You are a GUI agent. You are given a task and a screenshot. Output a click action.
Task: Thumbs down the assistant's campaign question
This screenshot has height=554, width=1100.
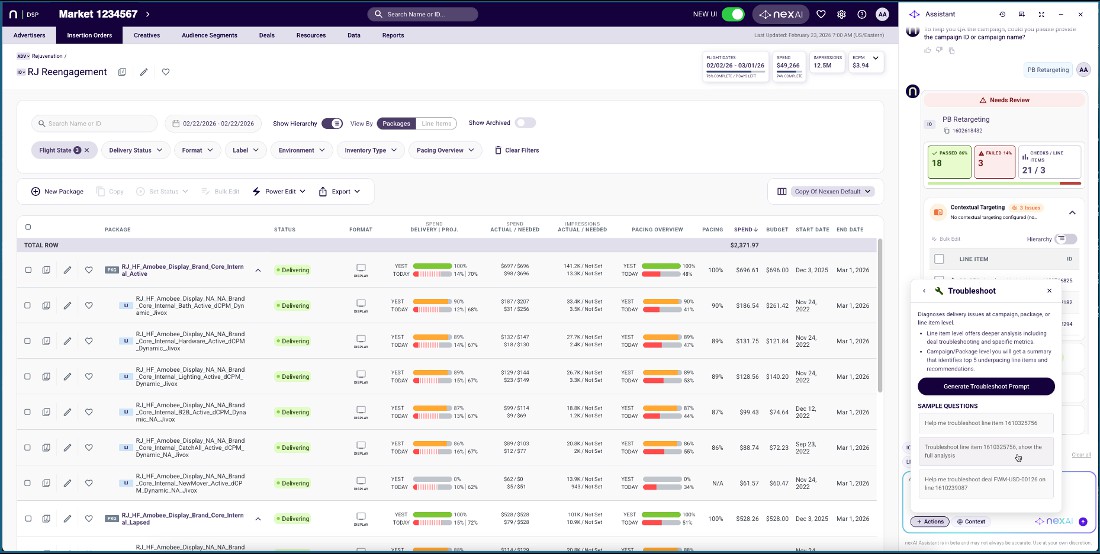coord(940,50)
